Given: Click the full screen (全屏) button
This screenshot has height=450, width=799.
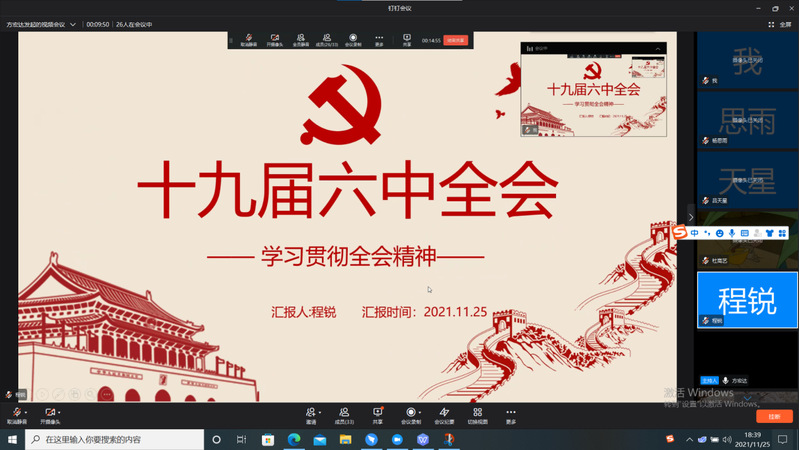Looking at the screenshot, I should coord(780,24).
